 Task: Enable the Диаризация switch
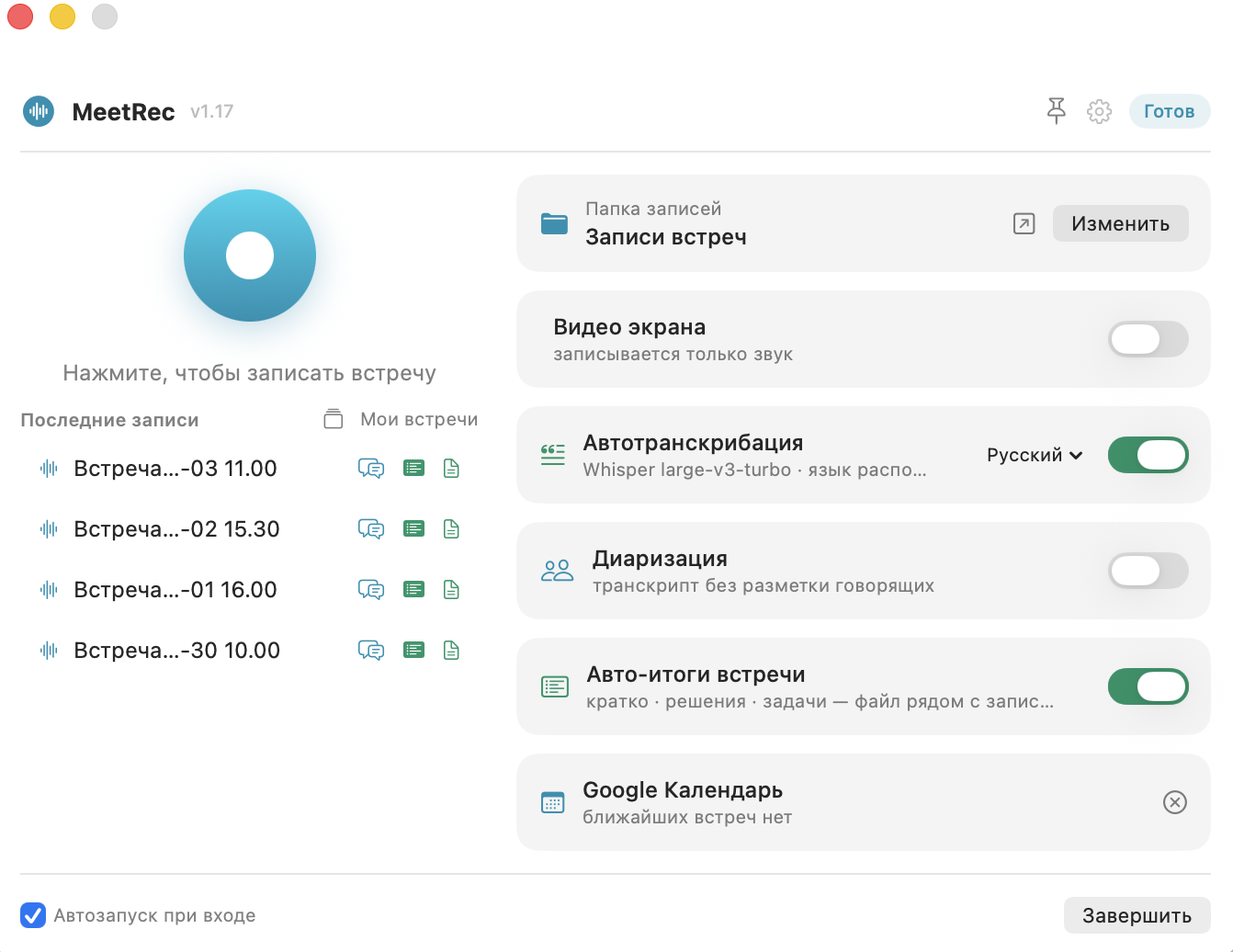coord(1148,571)
